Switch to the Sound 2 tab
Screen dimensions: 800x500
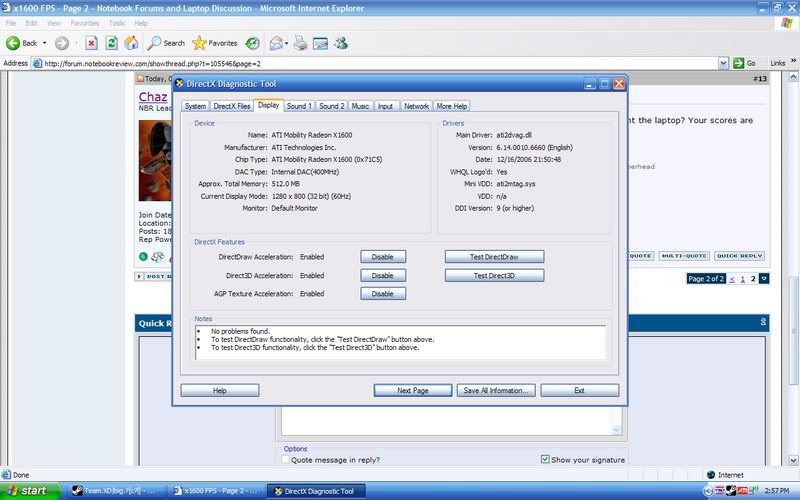click(332, 106)
